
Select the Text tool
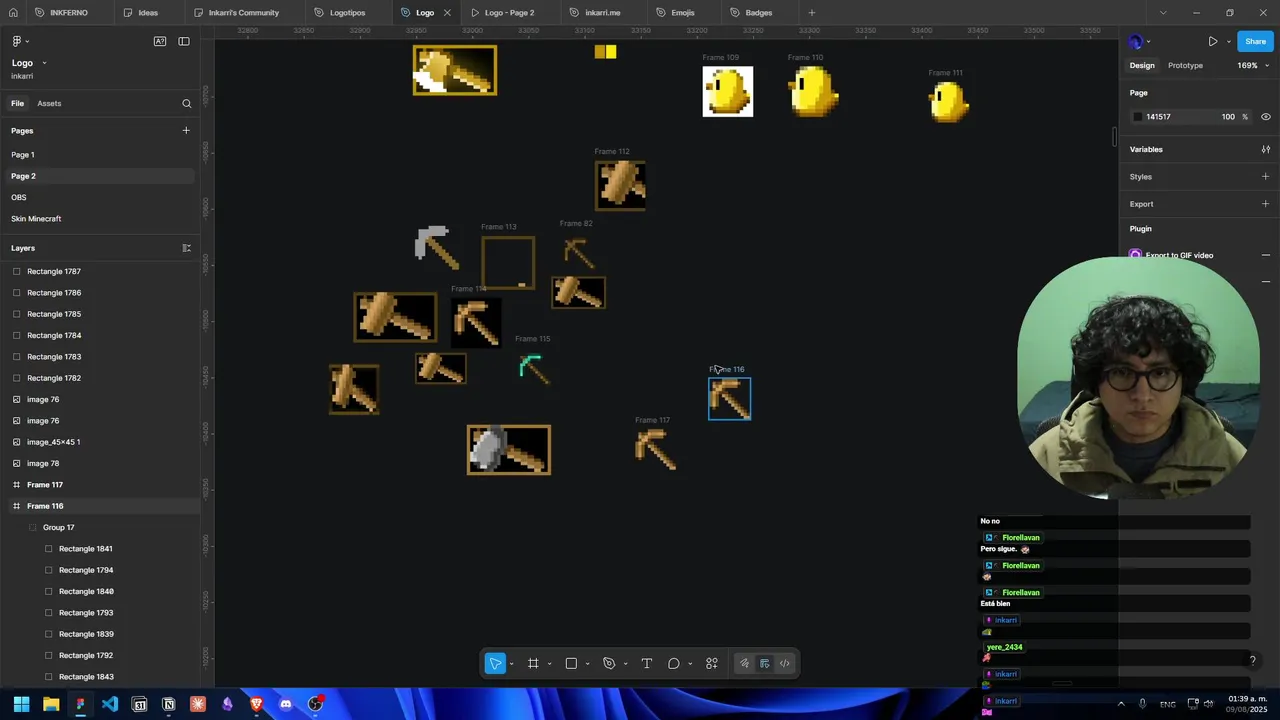[x=647, y=663]
